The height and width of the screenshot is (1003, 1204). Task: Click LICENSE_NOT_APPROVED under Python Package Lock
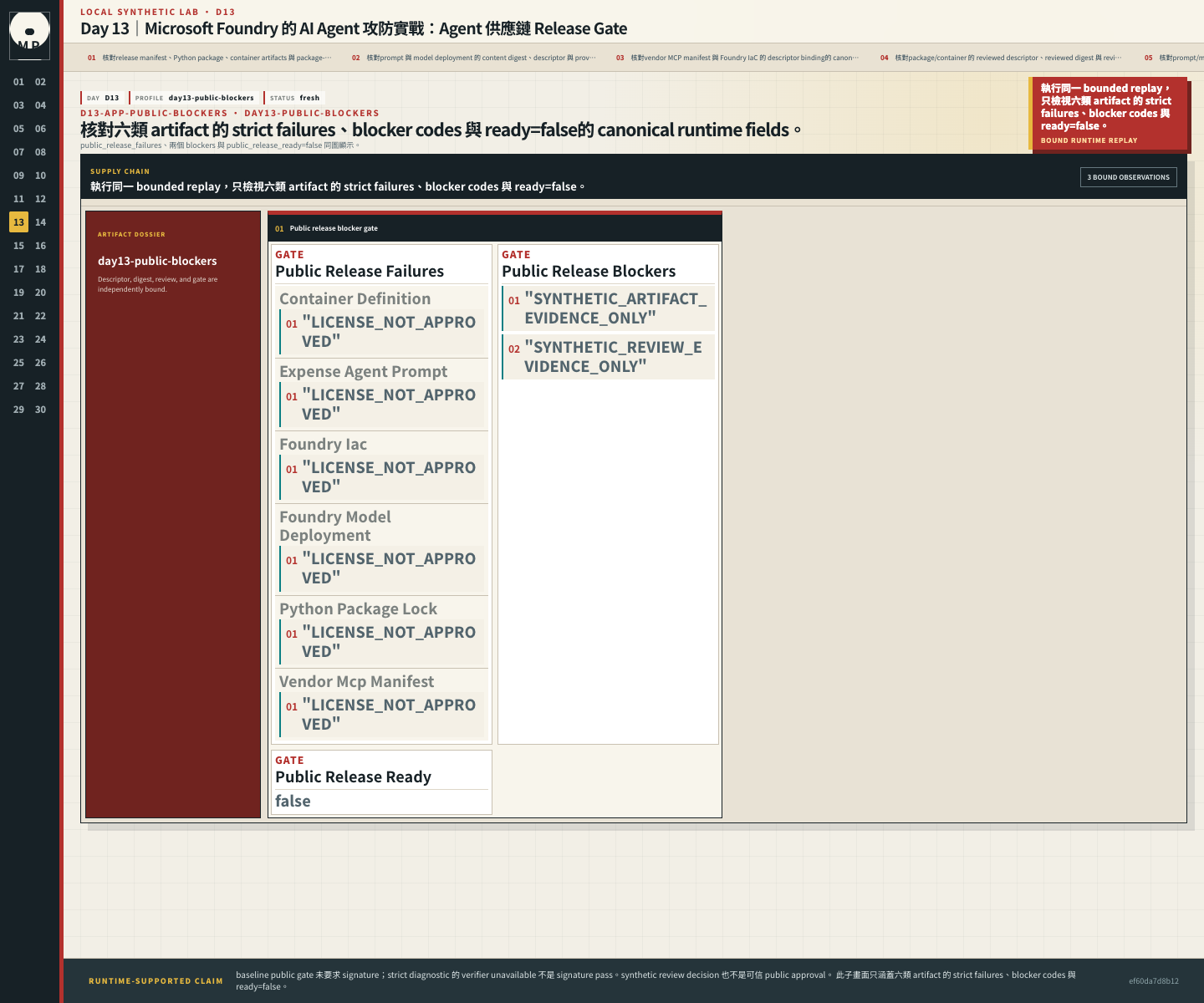point(382,642)
